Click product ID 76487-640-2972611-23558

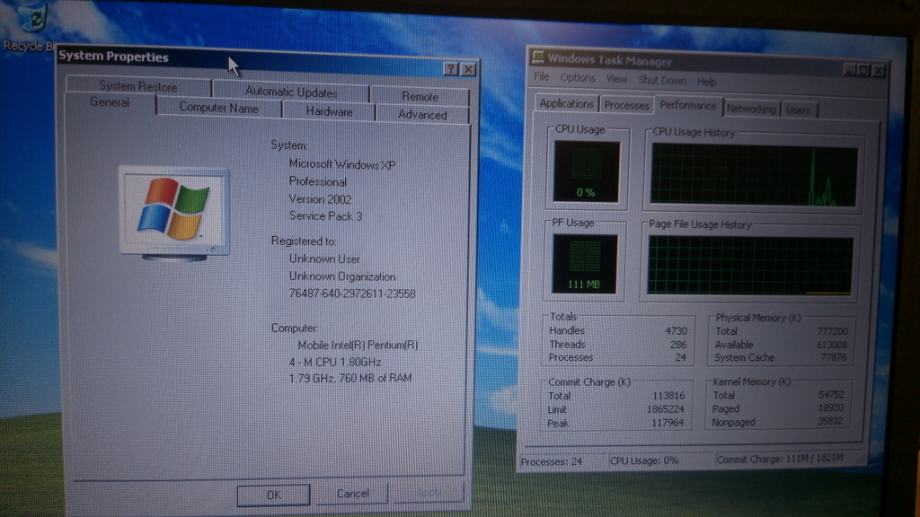coord(352,293)
